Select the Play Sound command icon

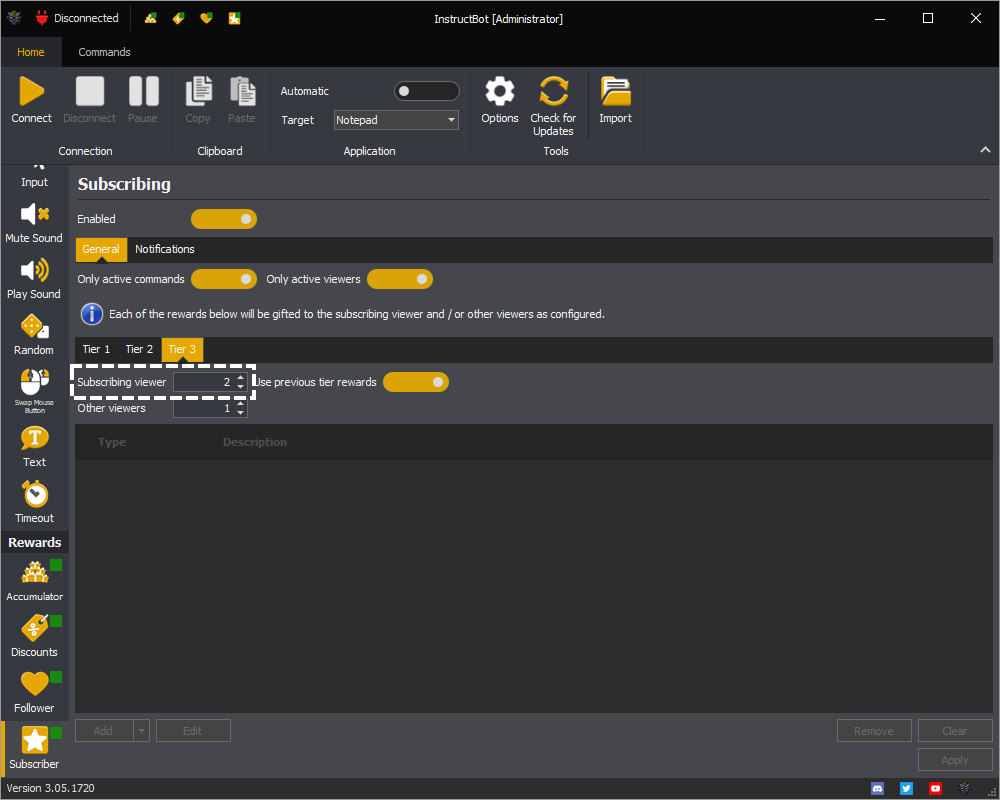[x=34, y=270]
